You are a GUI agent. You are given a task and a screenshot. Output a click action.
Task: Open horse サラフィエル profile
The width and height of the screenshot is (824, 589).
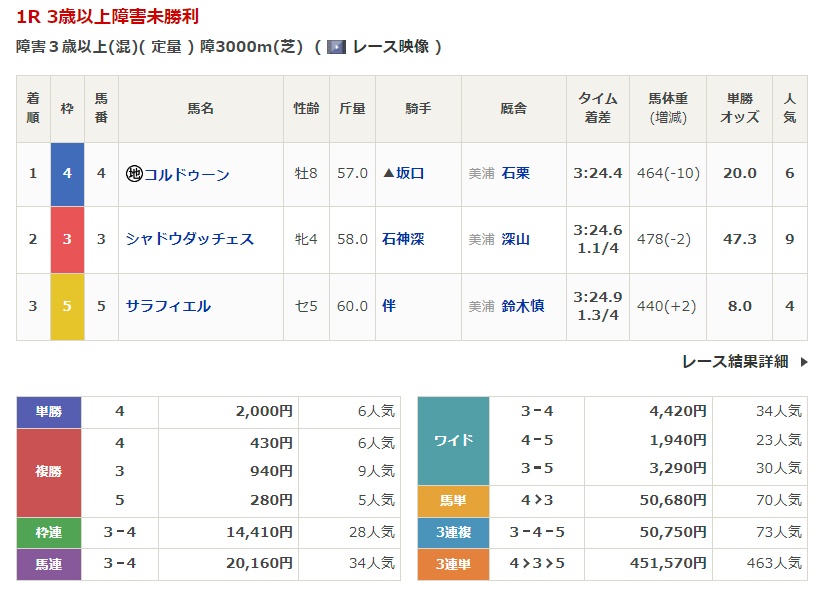[168, 306]
